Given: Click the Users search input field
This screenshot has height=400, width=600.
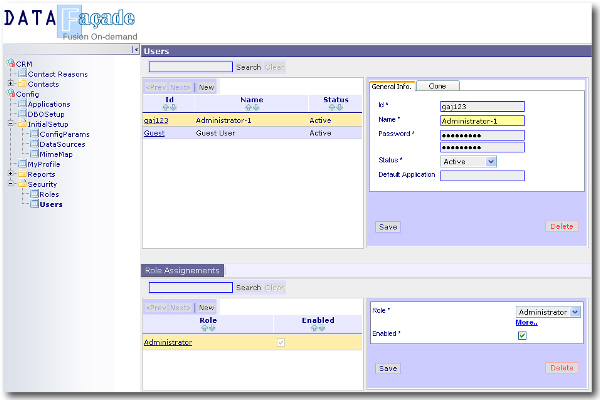Looking at the screenshot, I should [x=190, y=67].
